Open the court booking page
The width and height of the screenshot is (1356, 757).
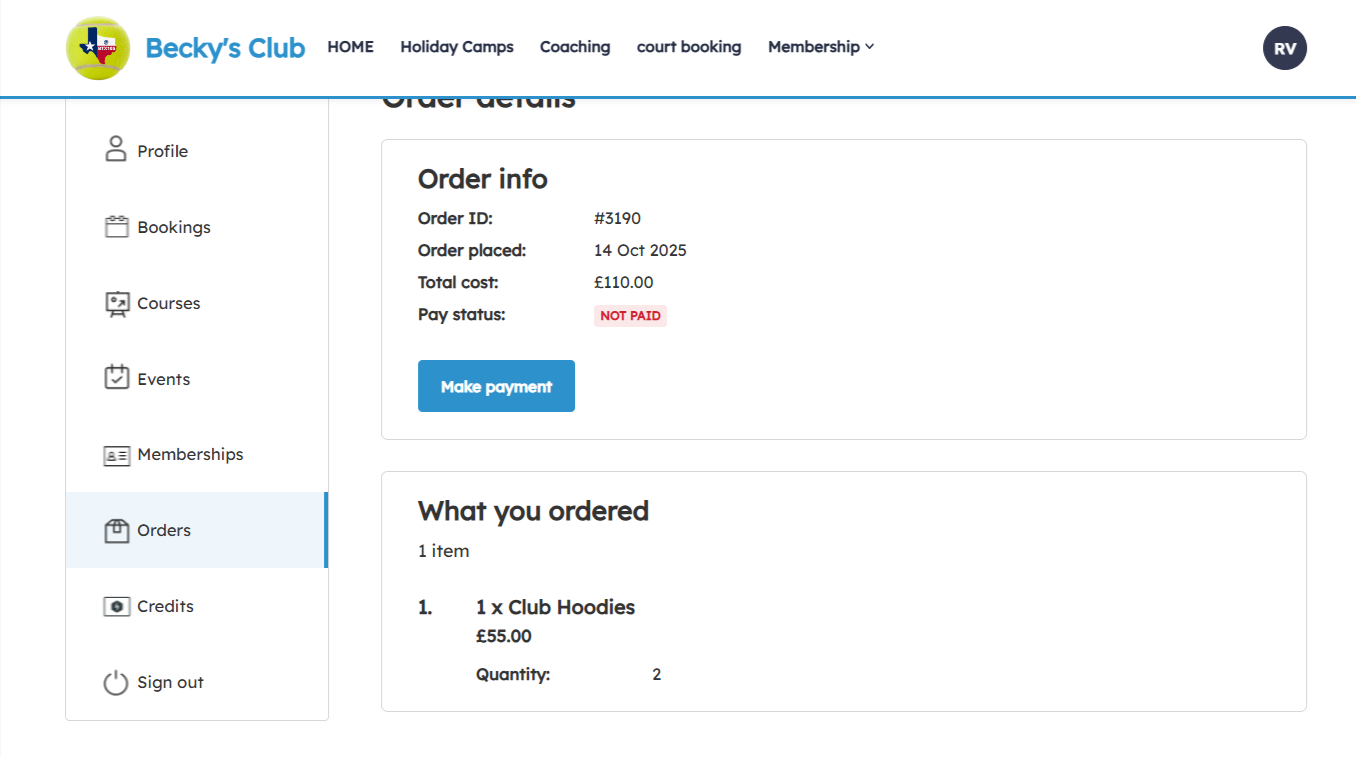[689, 47]
